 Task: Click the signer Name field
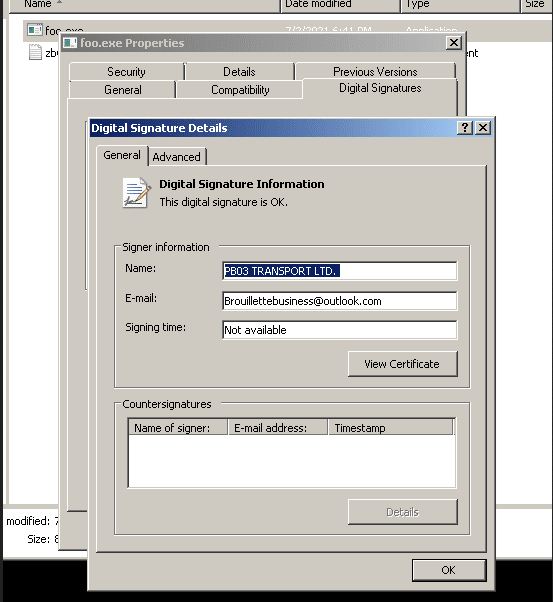(339, 271)
